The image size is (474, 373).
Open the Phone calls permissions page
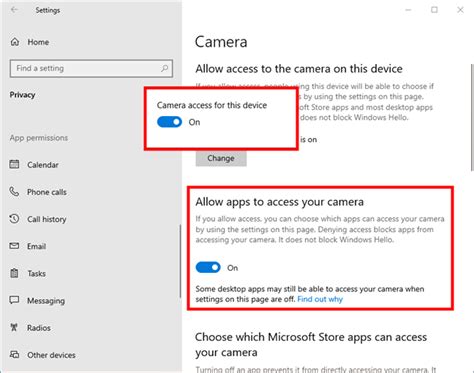(47, 192)
